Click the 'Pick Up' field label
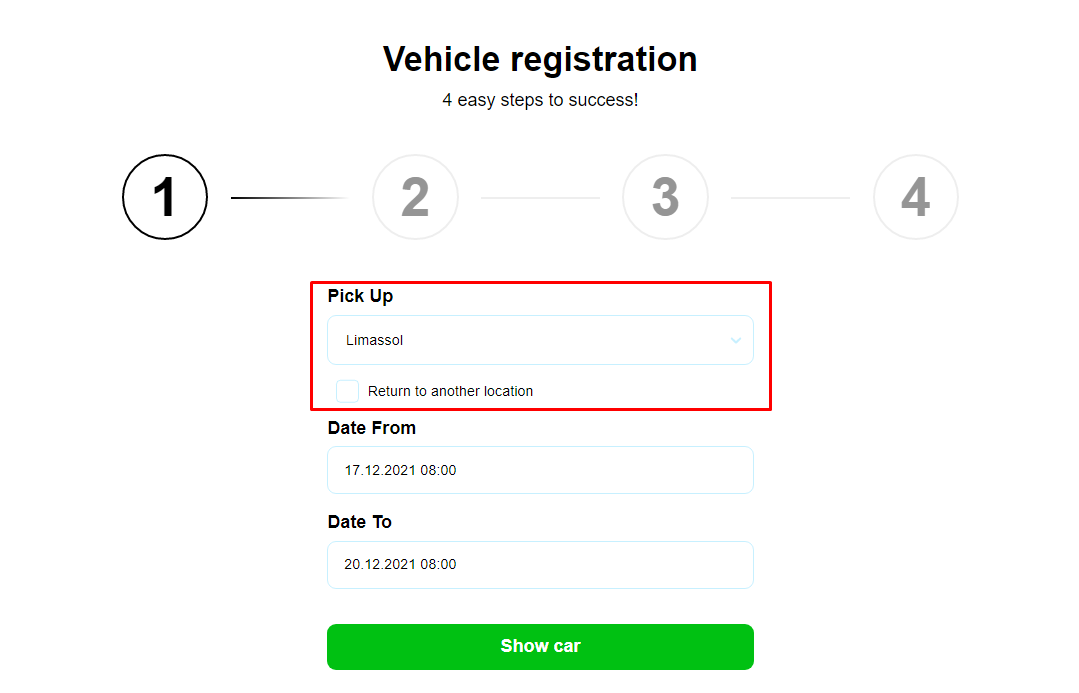Image resolution: width=1079 pixels, height=693 pixels. click(x=360, y=296)
